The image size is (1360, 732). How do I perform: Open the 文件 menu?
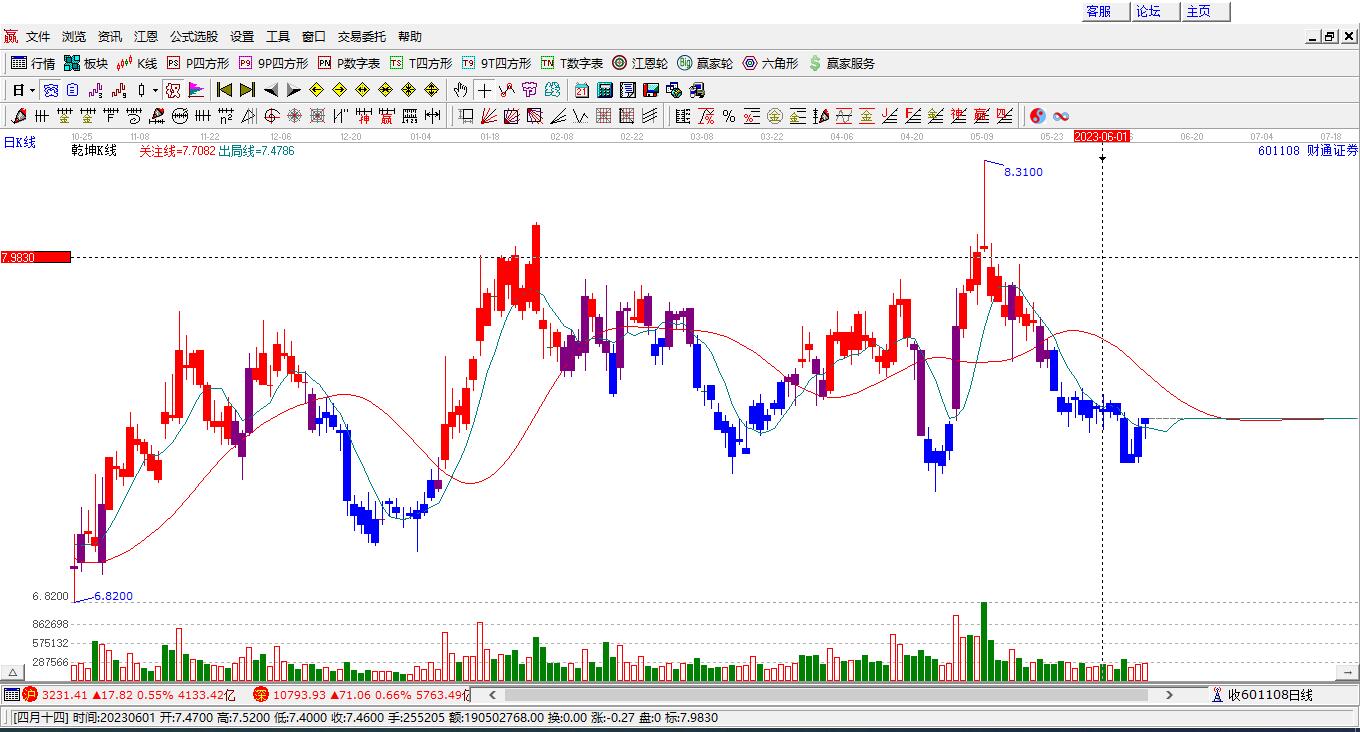(x=38, y=37)
